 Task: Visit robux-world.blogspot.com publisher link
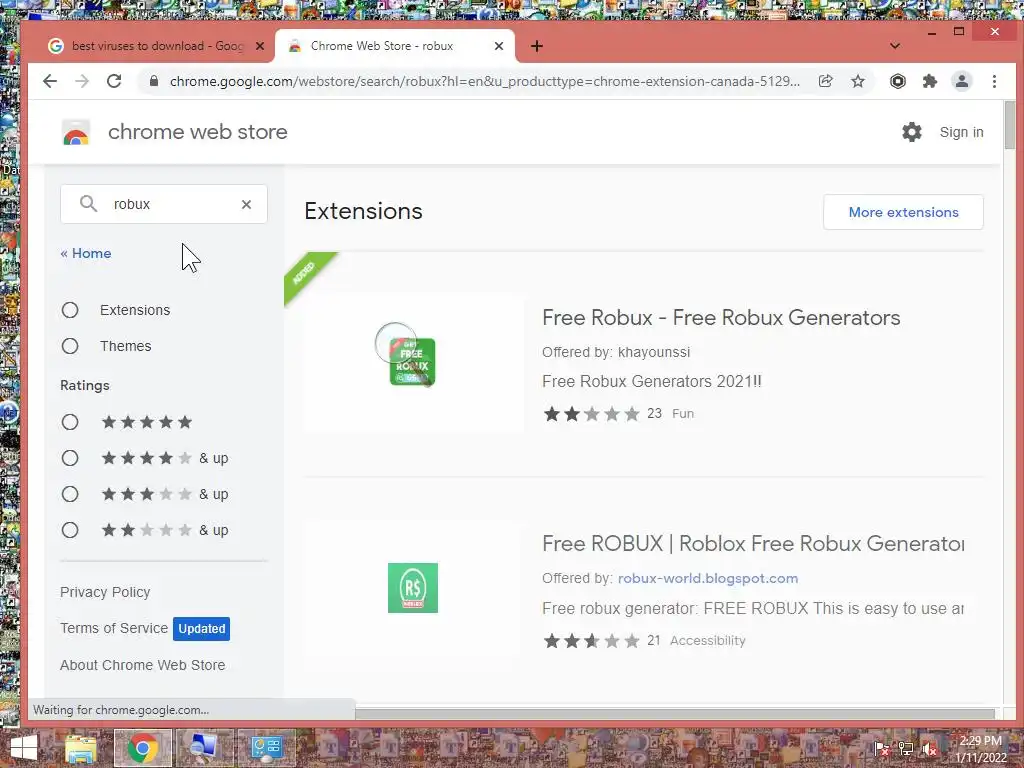708,579
